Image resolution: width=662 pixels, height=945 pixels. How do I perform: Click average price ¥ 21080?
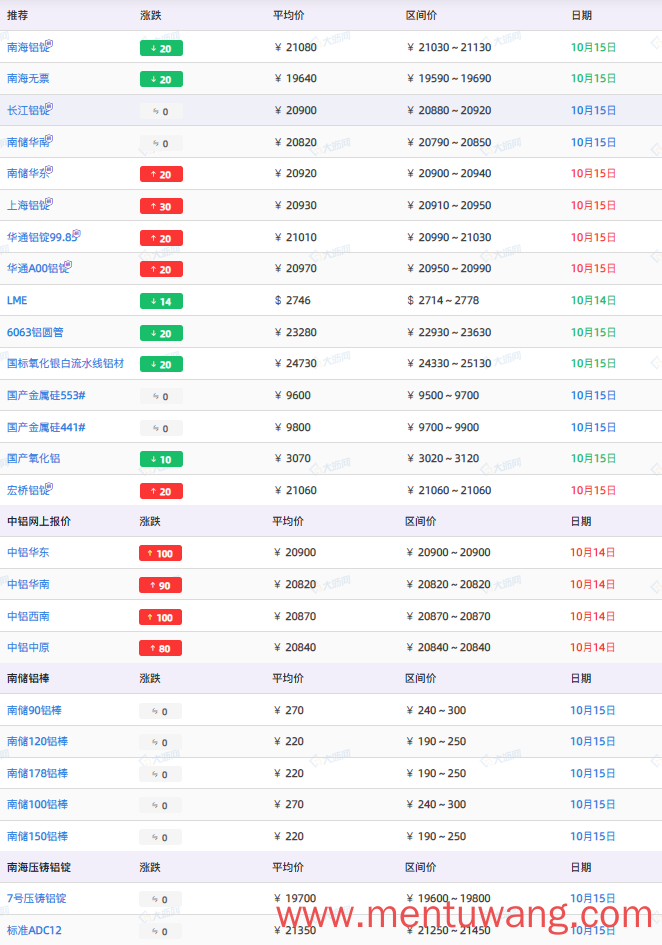click(x=295, y=47)
